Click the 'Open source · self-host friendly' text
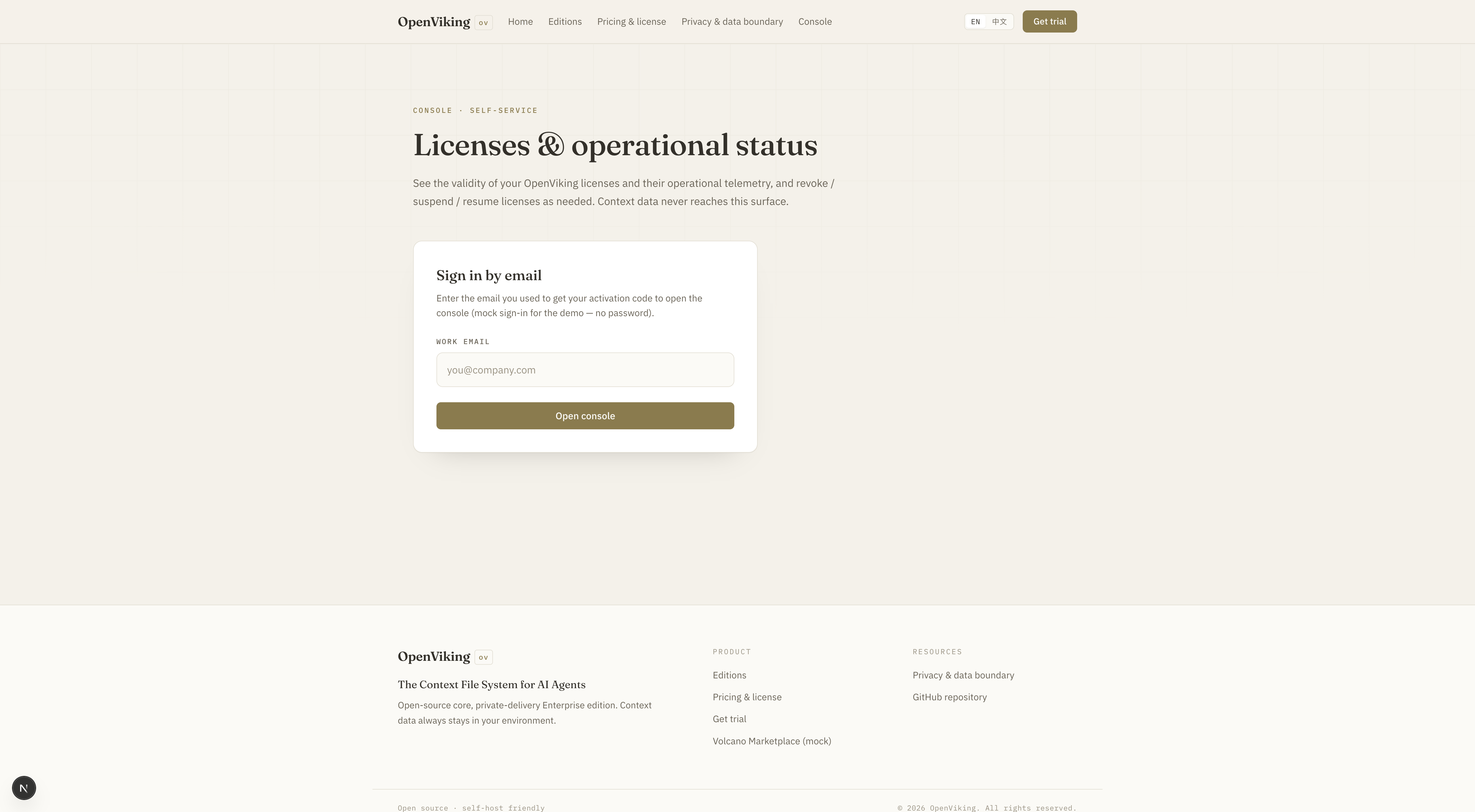The width and height of the screenshot is (1475, 812). coord(471,808)
